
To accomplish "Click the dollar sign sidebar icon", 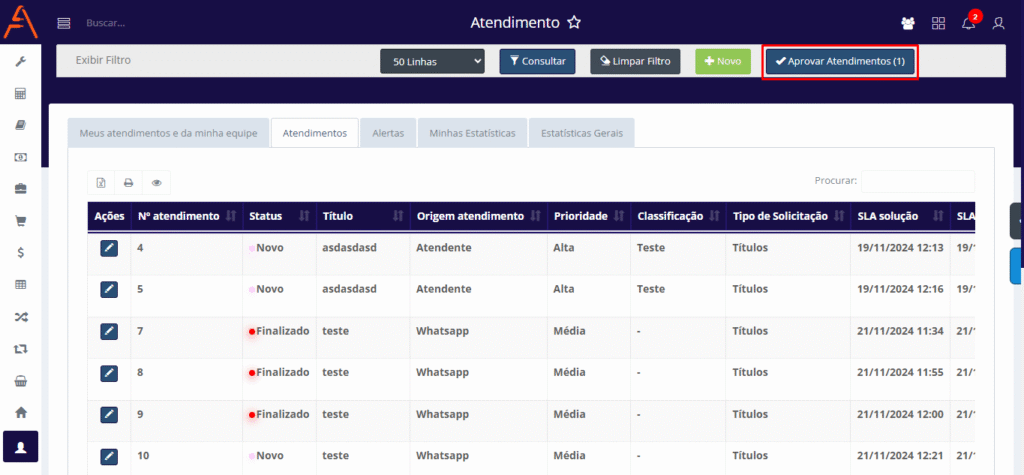I will (20, 253).
